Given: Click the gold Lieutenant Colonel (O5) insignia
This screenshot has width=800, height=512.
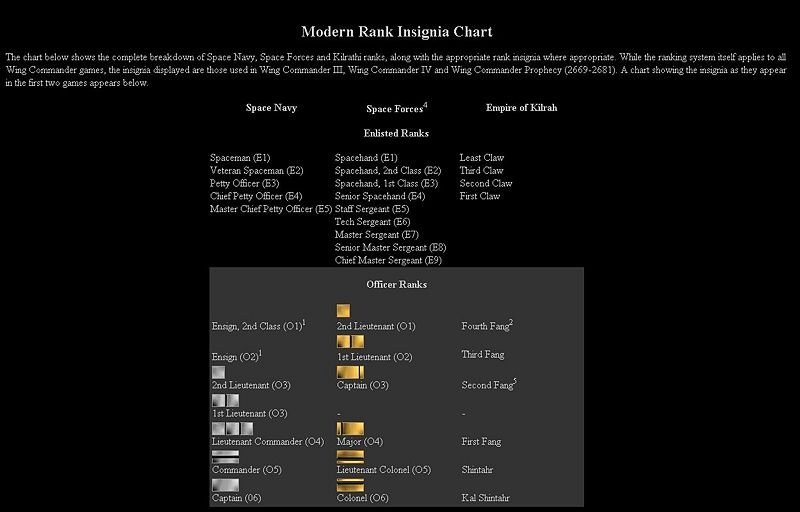Looking at the screenshot, I should [x=350, y=457].
